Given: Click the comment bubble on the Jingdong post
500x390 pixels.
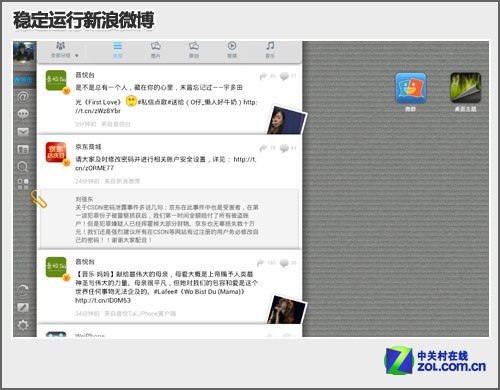Looking at the screenshot, I should coord(284,148).
